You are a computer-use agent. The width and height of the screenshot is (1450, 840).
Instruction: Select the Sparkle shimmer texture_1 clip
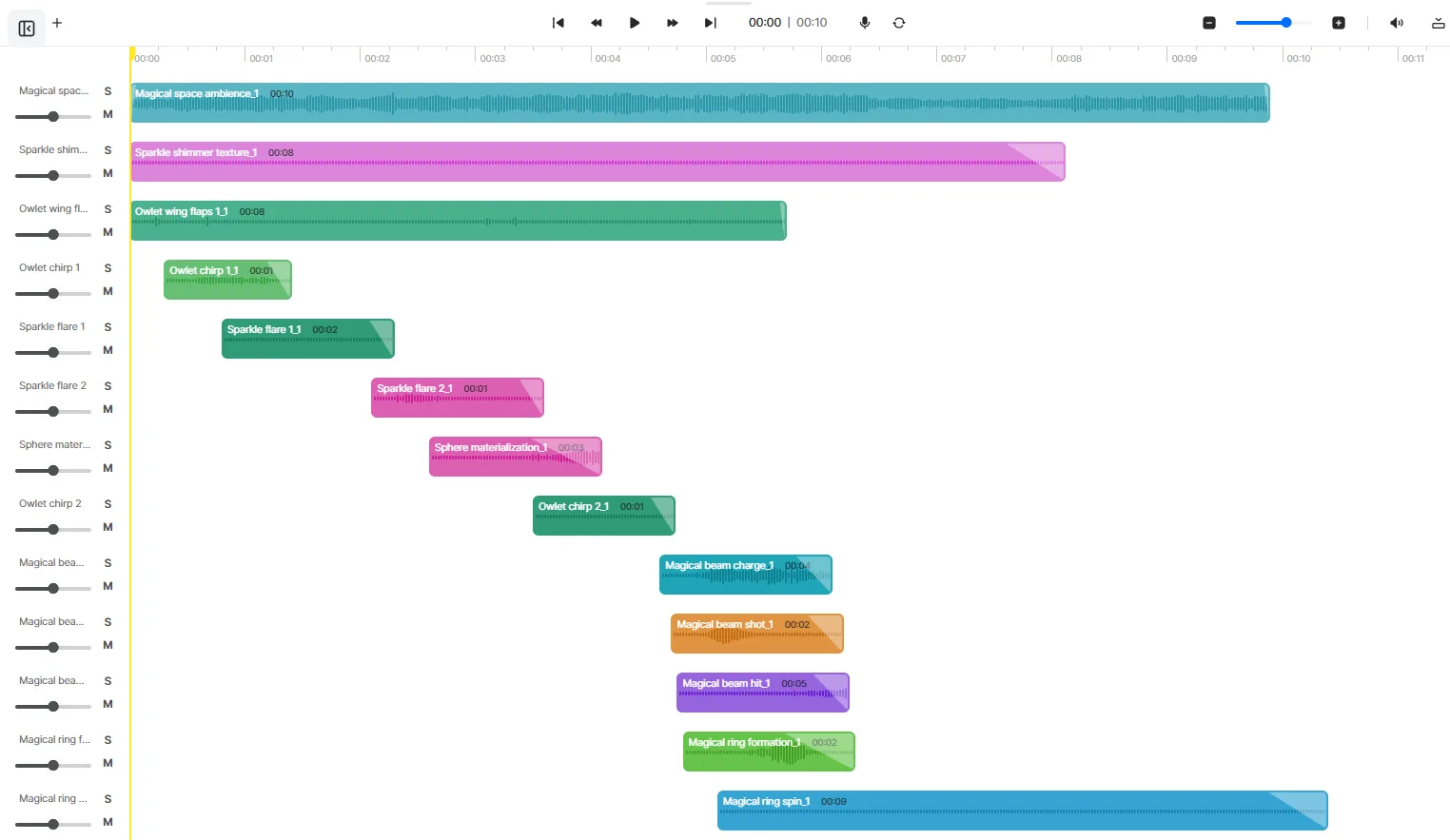pos(598,162)
